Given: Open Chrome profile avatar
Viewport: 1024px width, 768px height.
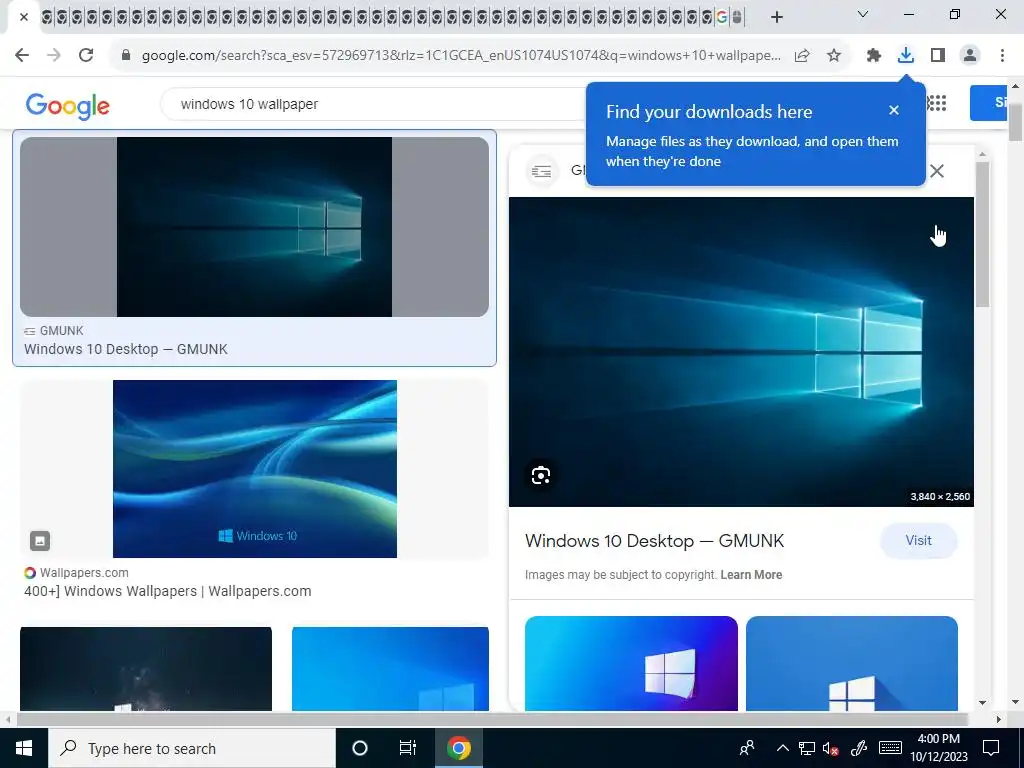Looking at the screenshot, I should tap(970, 56).
